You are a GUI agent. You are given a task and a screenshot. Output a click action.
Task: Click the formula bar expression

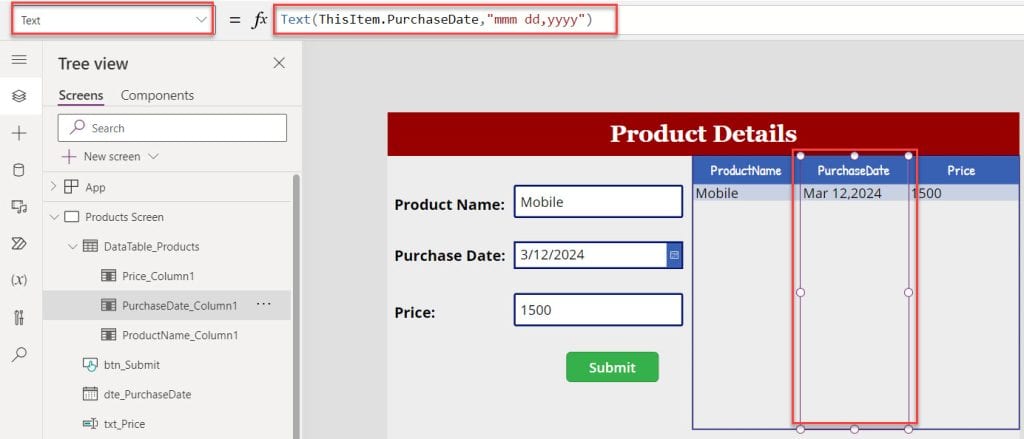point(436,20)
